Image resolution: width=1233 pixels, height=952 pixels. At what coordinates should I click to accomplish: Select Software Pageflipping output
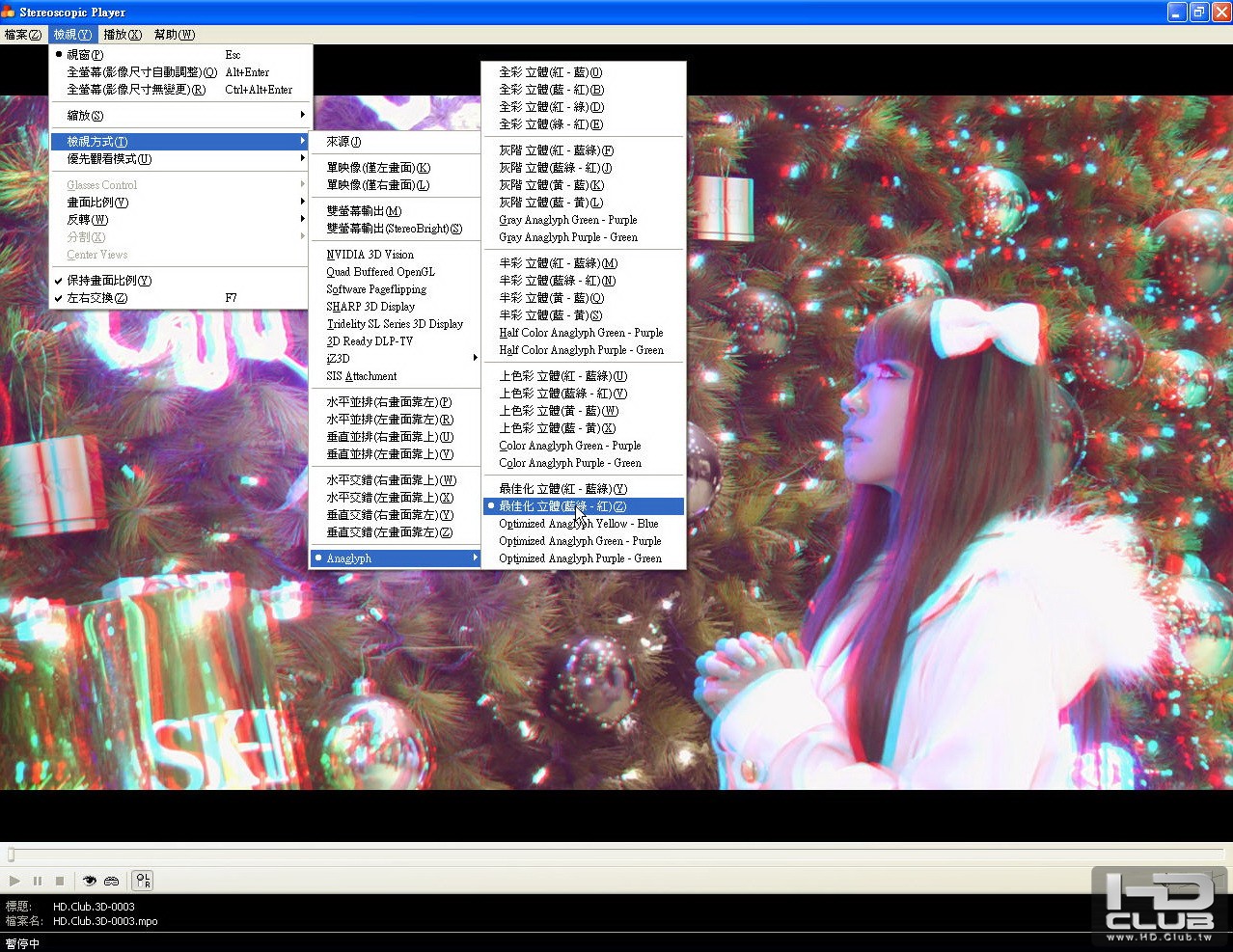click(396, 289)
